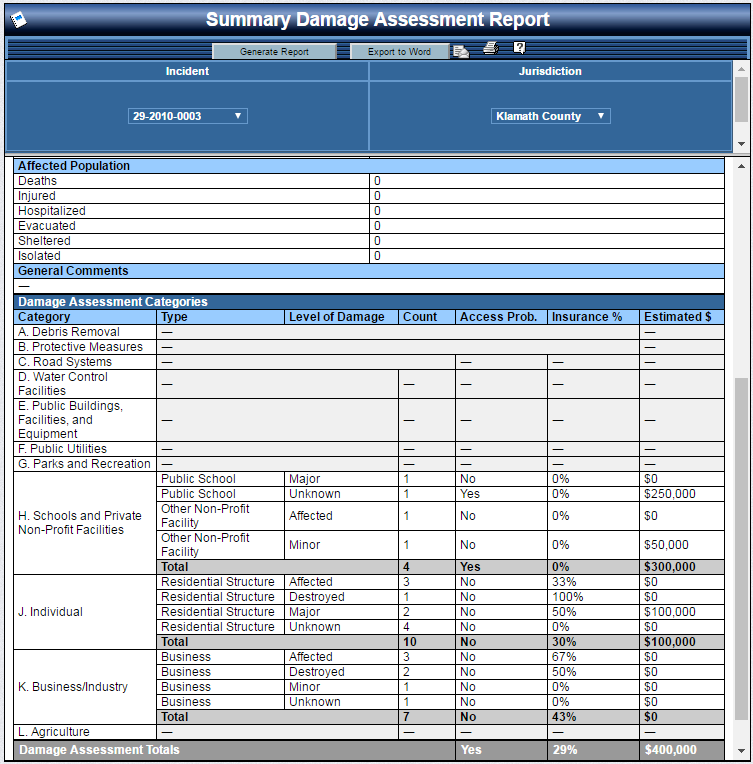Click the filter panel's scroll down arrow
This screenshot has height=764, width=753.
pyautogui.click(x=741, y=143)
